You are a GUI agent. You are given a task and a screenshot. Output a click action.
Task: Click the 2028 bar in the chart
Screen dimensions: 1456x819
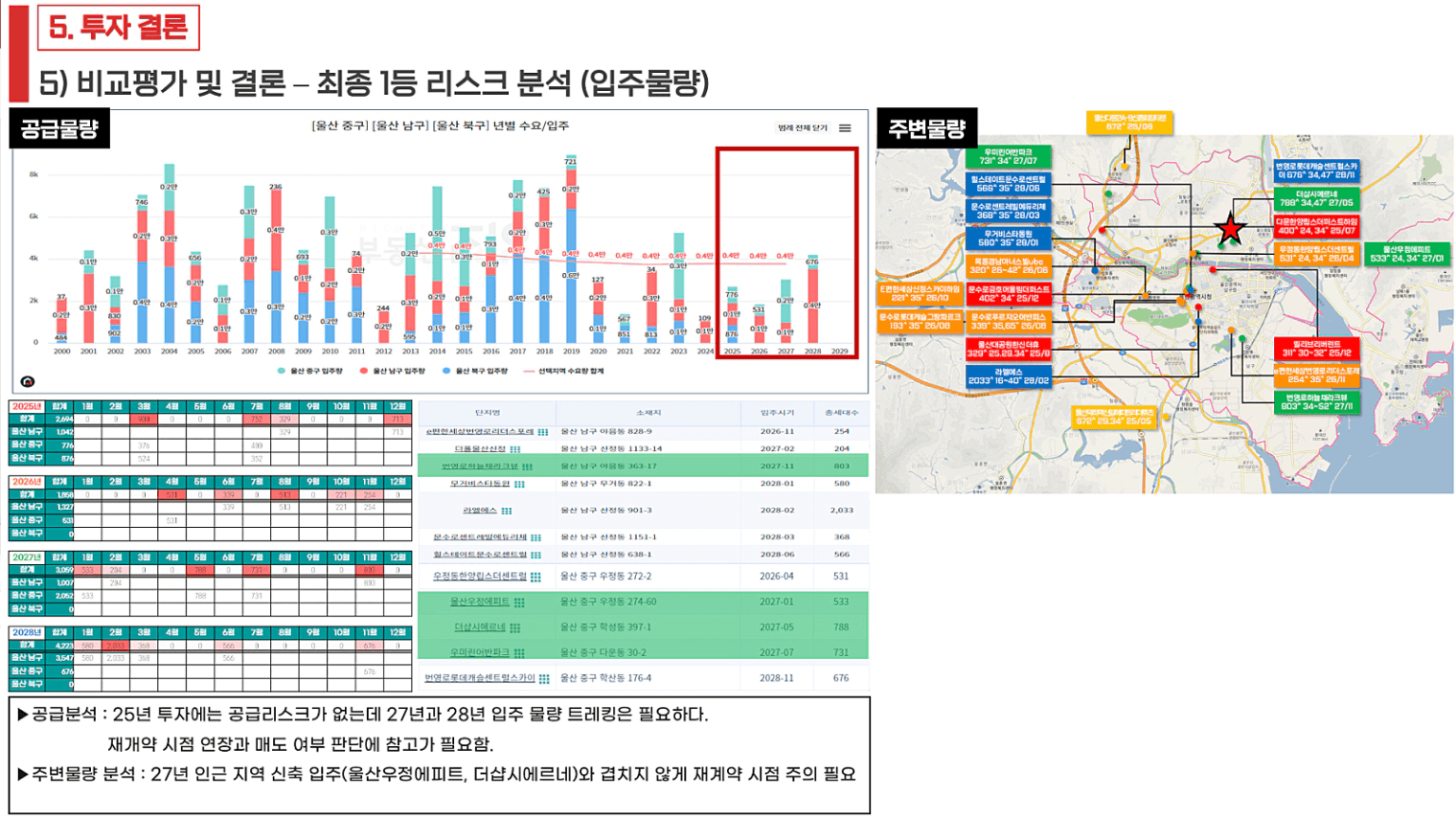[x=812, y=299]
